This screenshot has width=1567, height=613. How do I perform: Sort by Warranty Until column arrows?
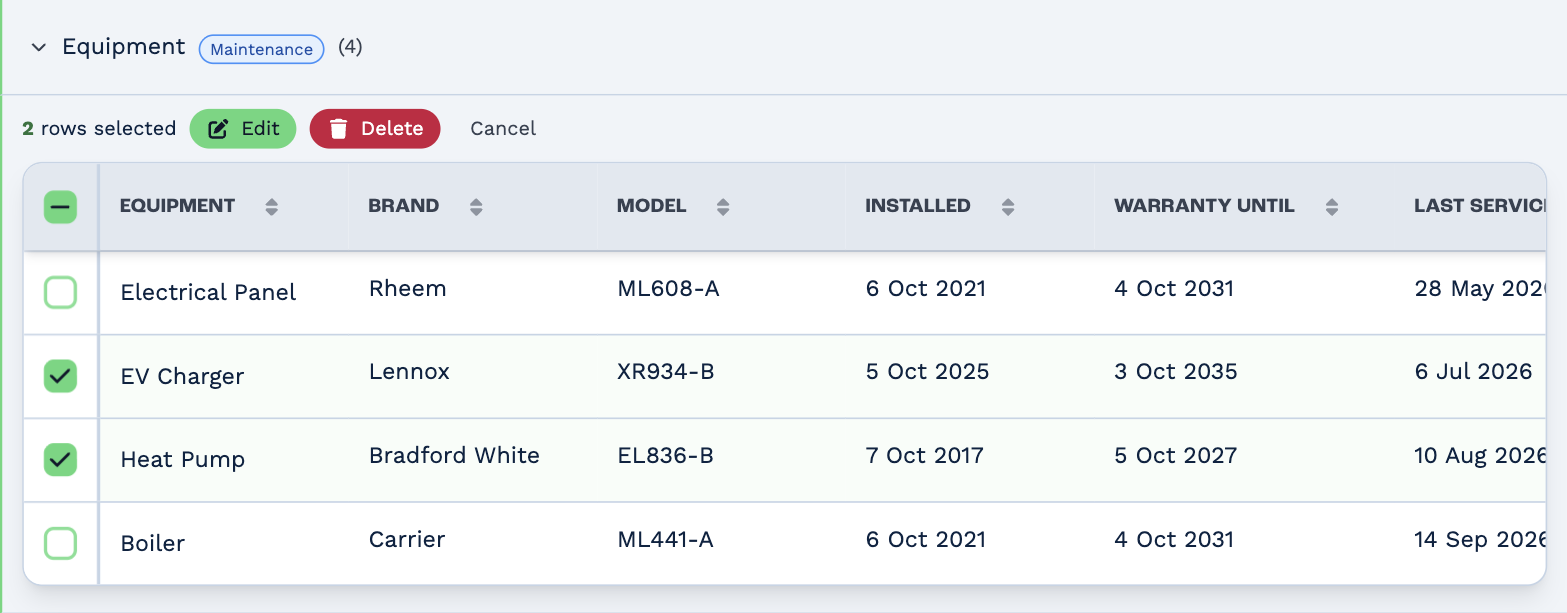(1331, 207)
